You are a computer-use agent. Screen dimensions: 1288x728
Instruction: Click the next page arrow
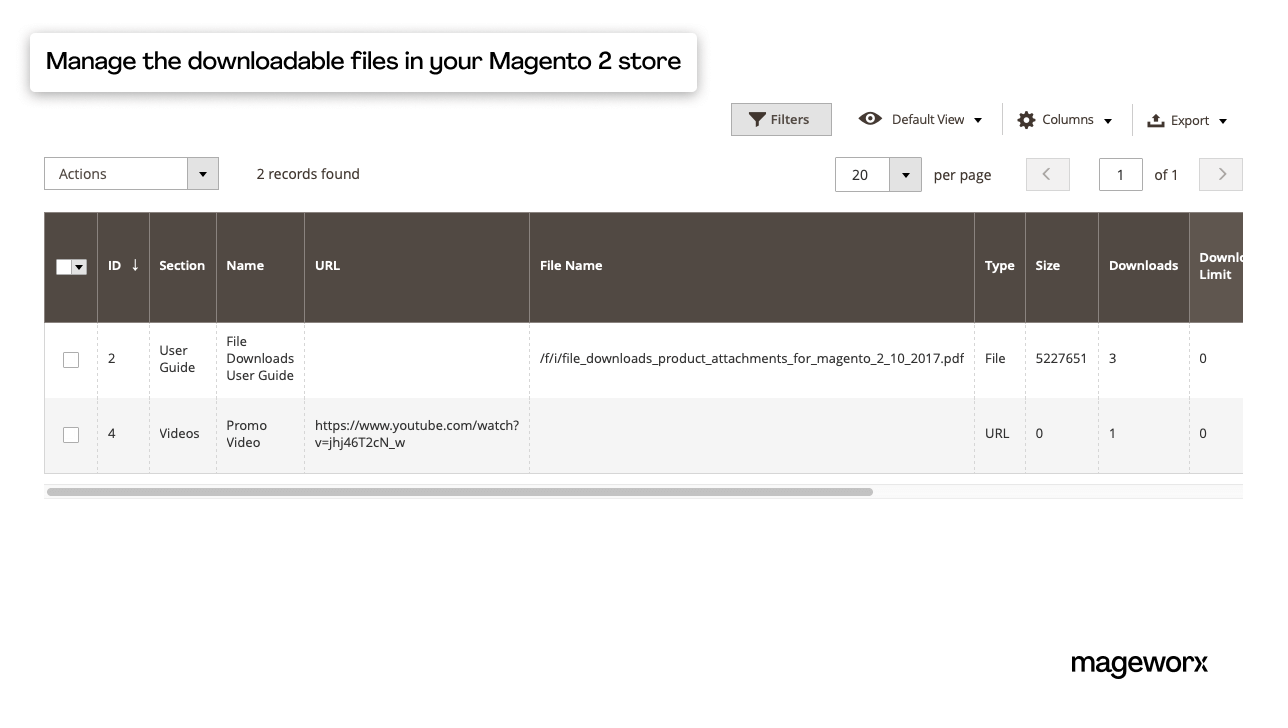pyautogui.click(x=1220, y=174)
